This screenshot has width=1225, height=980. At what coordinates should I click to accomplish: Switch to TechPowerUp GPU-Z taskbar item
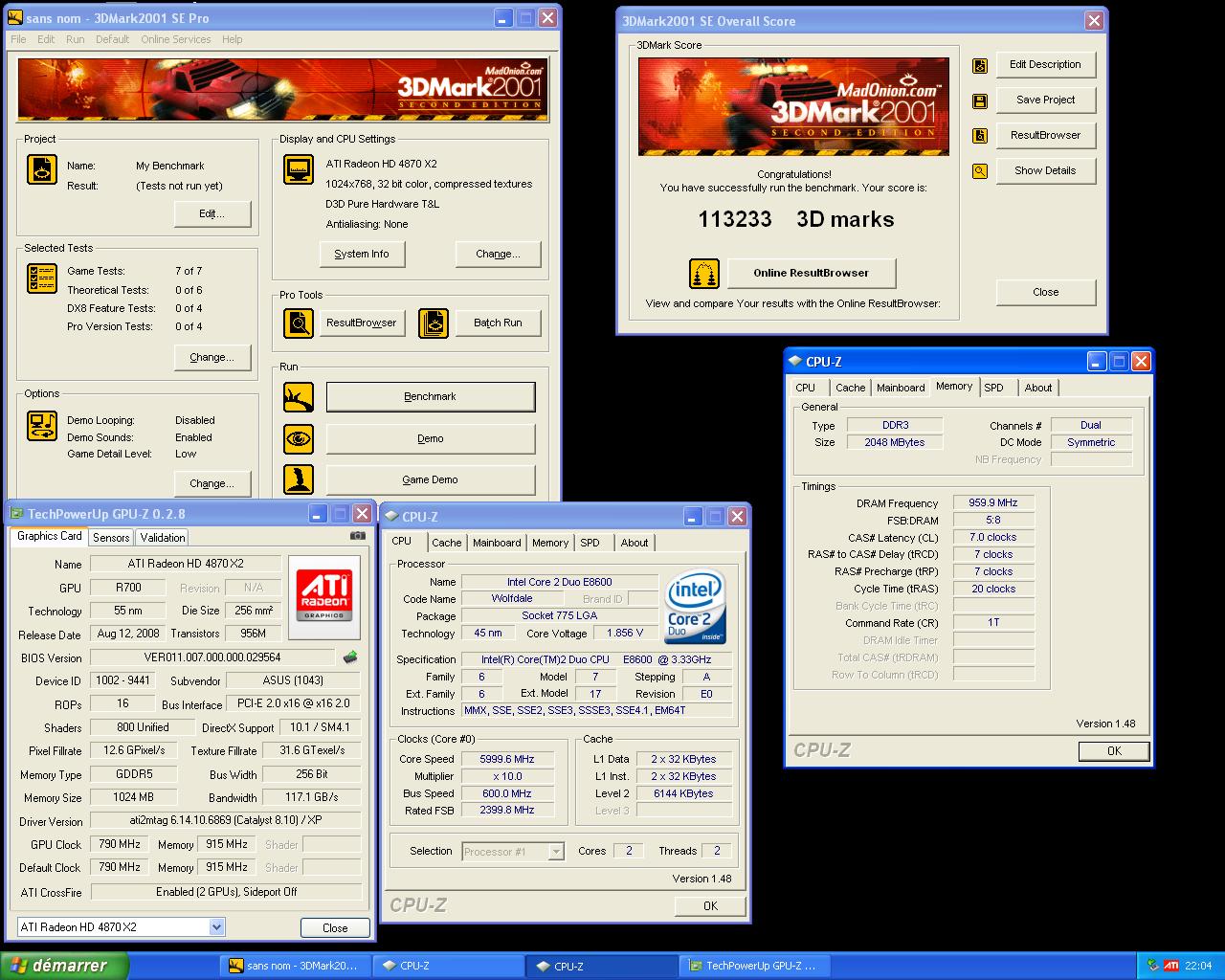(752, 966)
